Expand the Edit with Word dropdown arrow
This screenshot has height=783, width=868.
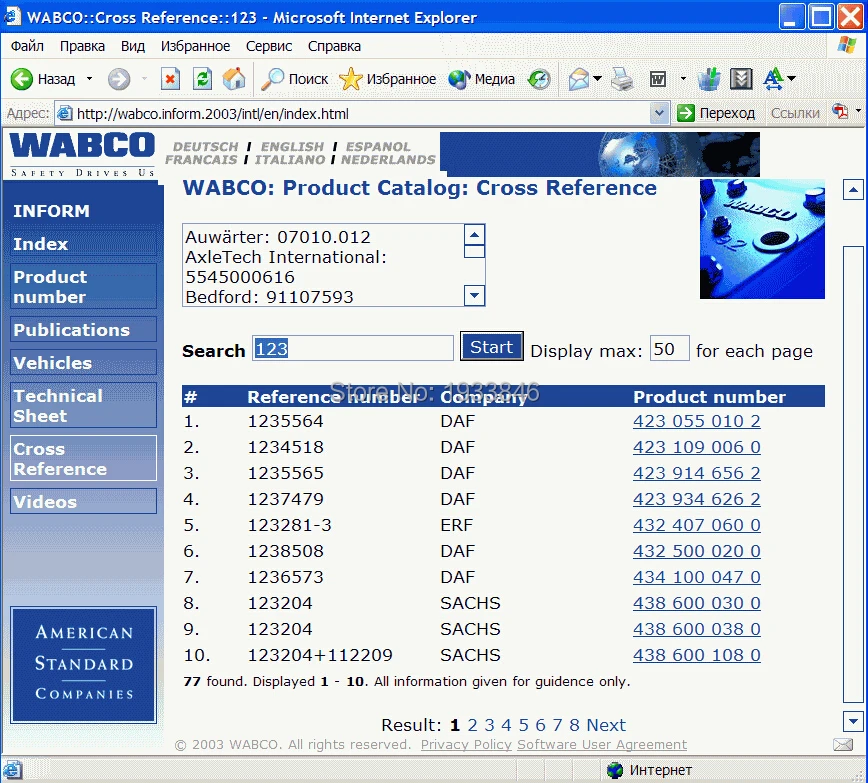(683, 79)
